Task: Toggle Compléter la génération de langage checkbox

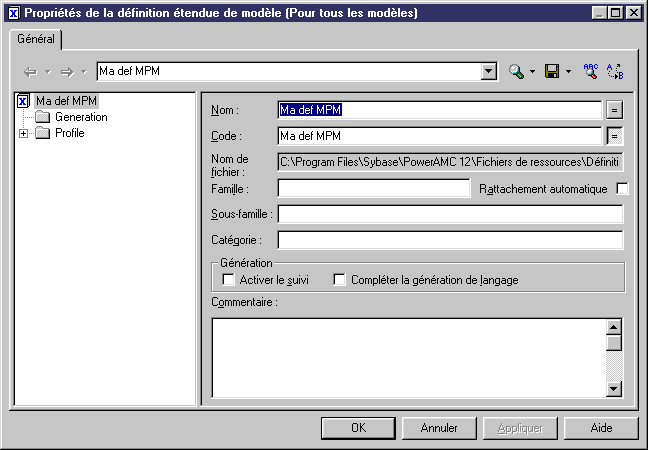Action: pyautogui.click(x=339, y=280)
